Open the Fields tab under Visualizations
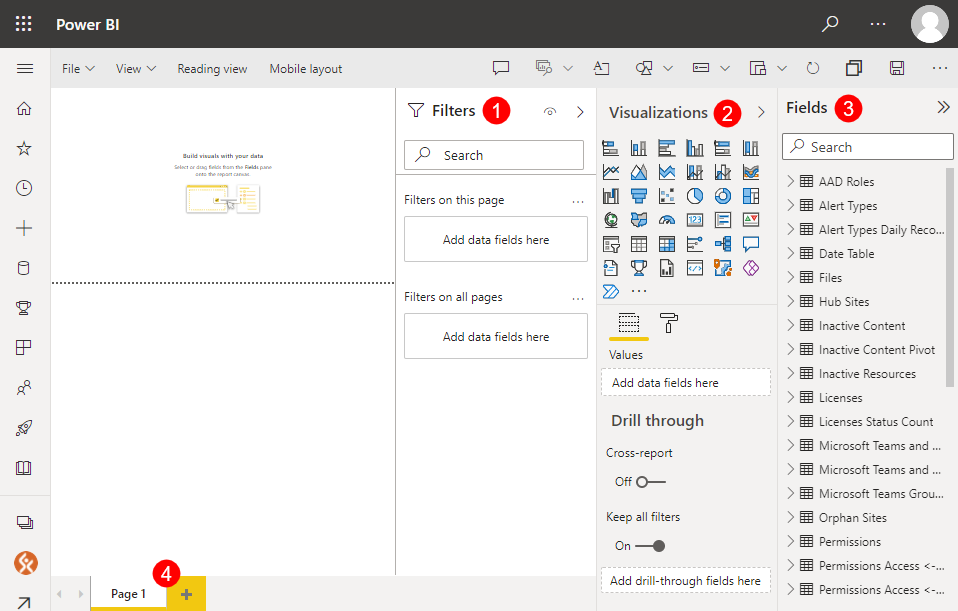 [x=629, y=323]
